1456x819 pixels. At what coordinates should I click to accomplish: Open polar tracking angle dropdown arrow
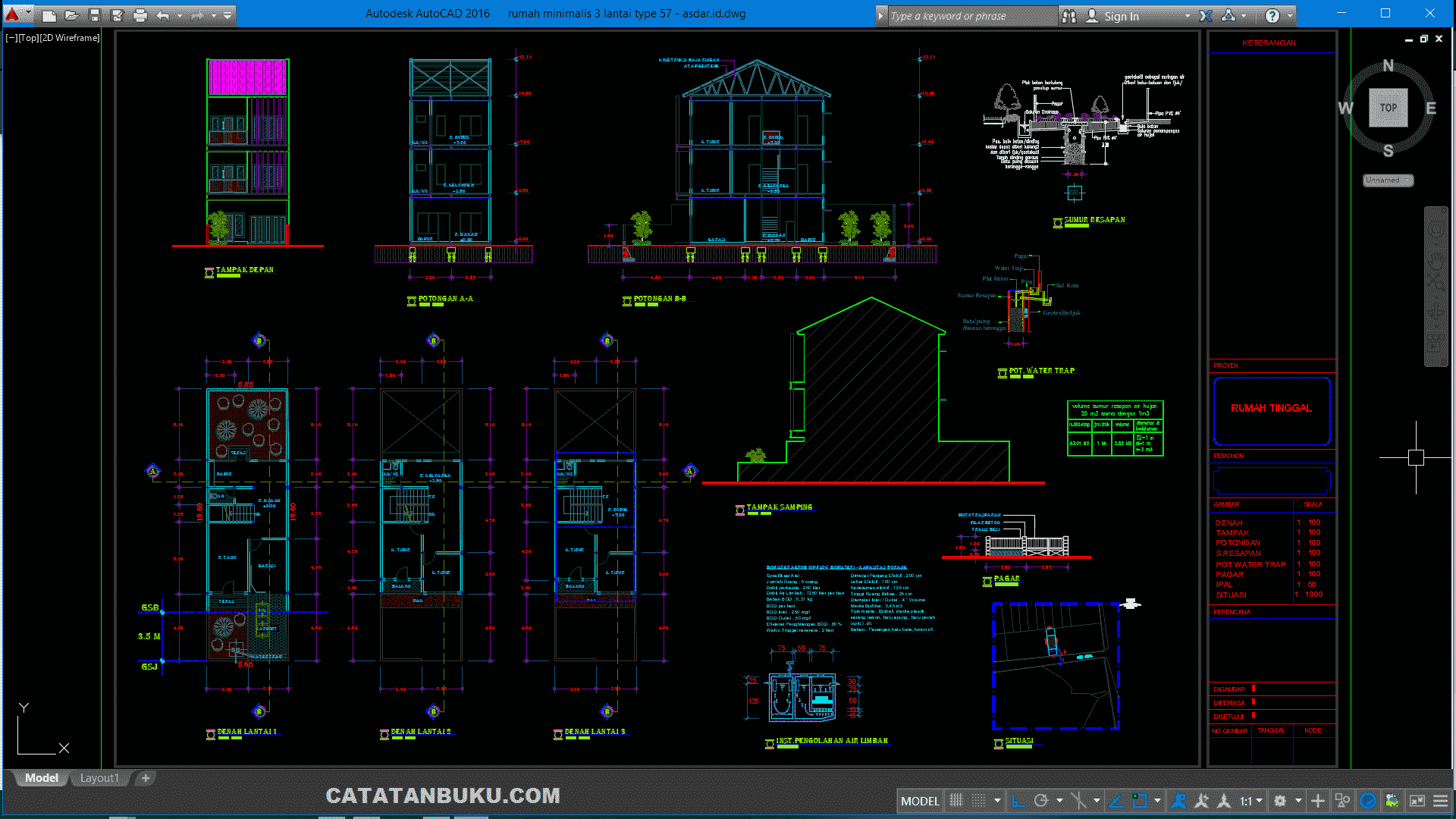pos(1059,801)
